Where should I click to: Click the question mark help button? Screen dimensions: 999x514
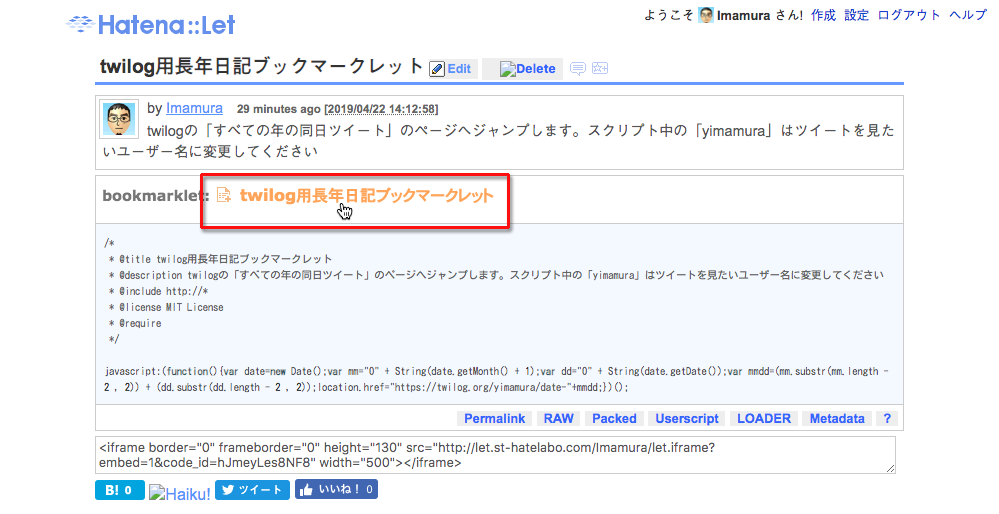coord(887,418)
